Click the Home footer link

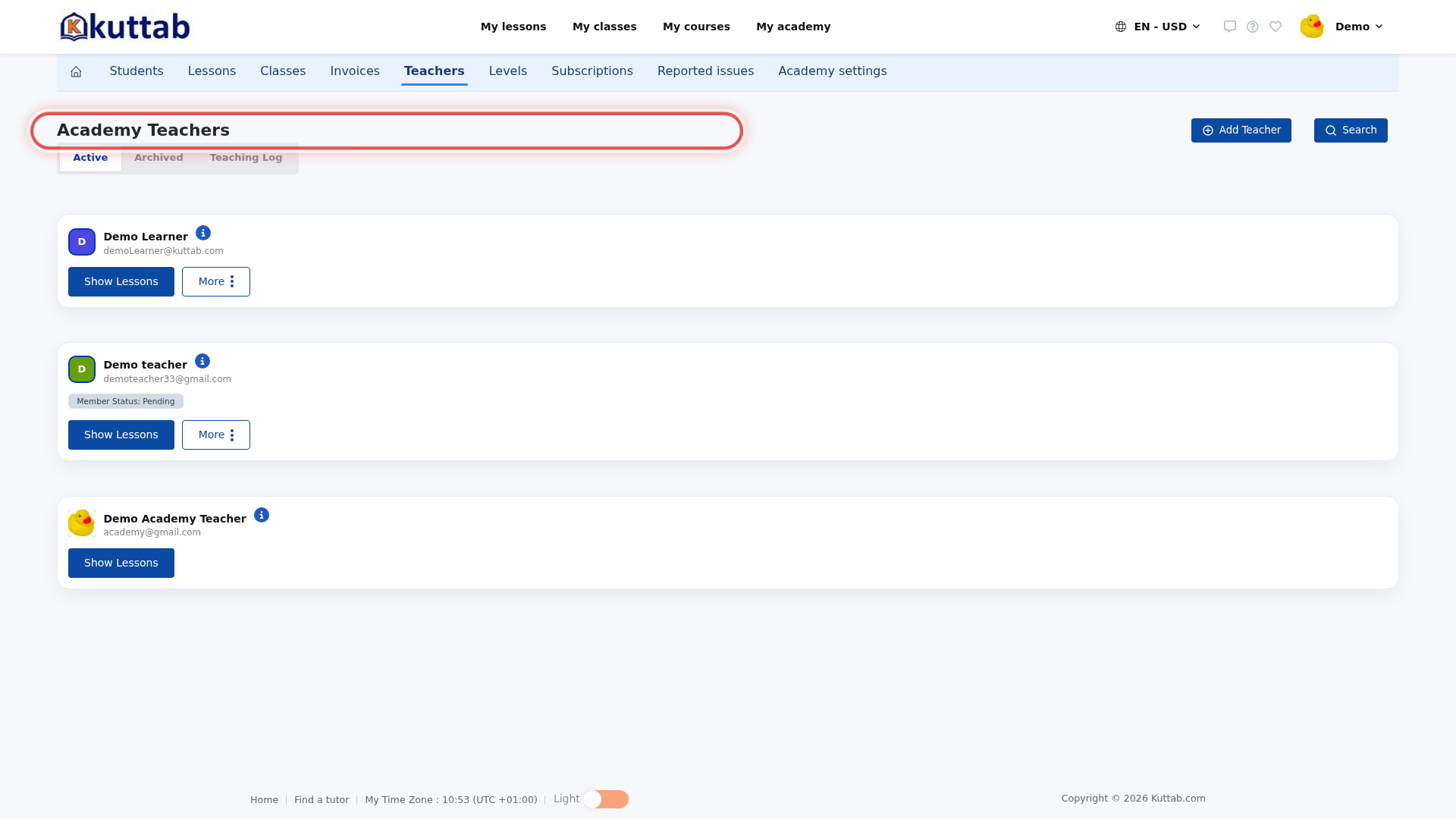[x=264, y=800]
